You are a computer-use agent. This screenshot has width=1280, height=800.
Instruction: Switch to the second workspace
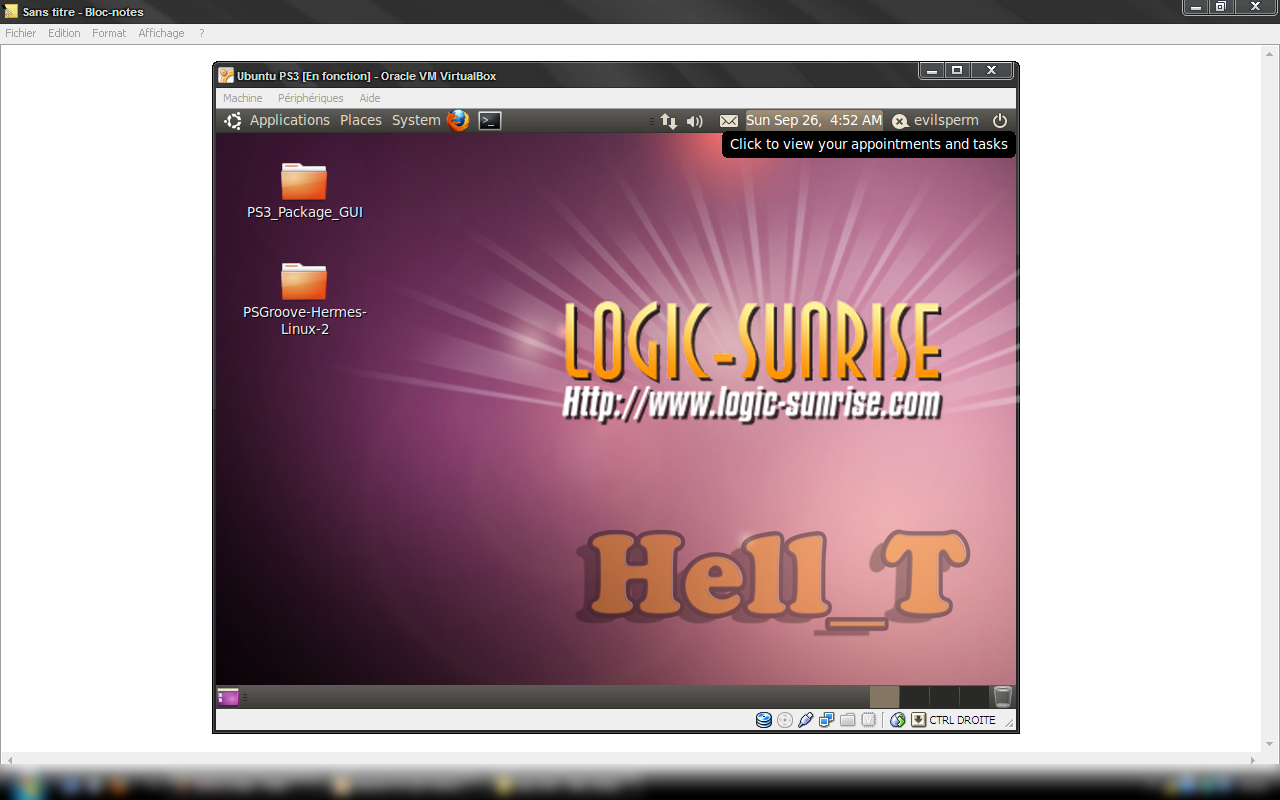coord(915,697)
